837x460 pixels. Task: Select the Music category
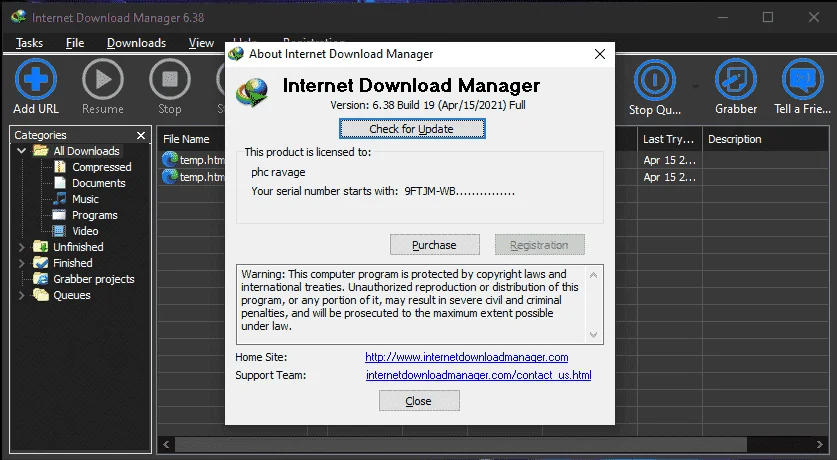pos(85,199)
